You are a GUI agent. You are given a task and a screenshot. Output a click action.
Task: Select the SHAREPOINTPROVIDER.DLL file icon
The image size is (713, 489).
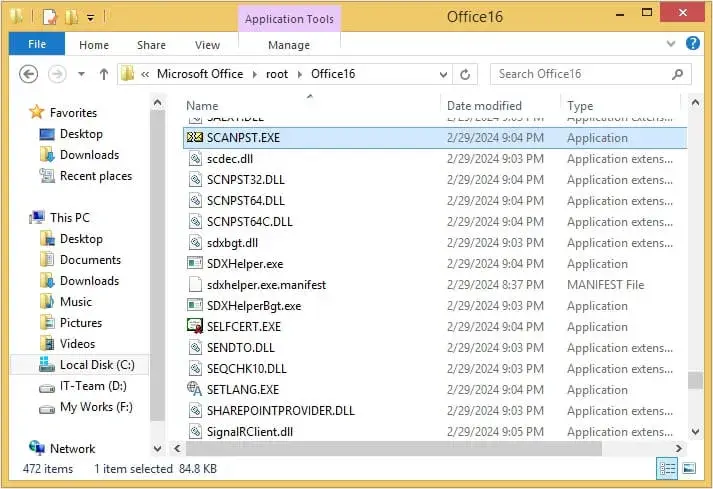(x=195, y=410)
